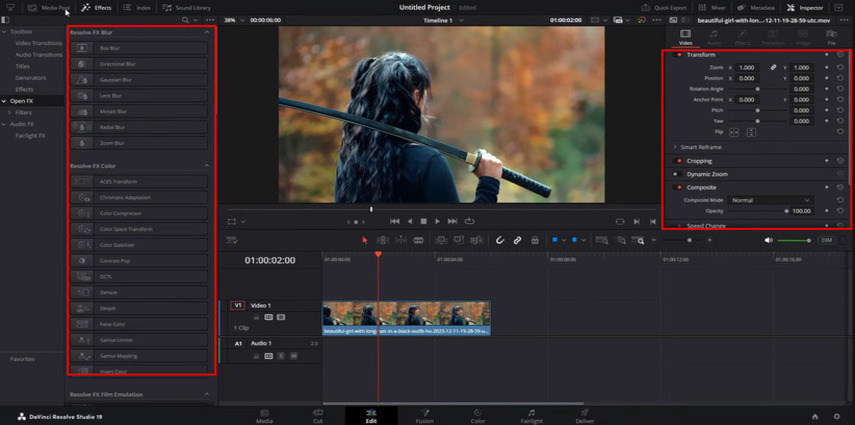
Task: Toggle the Linked Selection chain icon
Action: 517,240
